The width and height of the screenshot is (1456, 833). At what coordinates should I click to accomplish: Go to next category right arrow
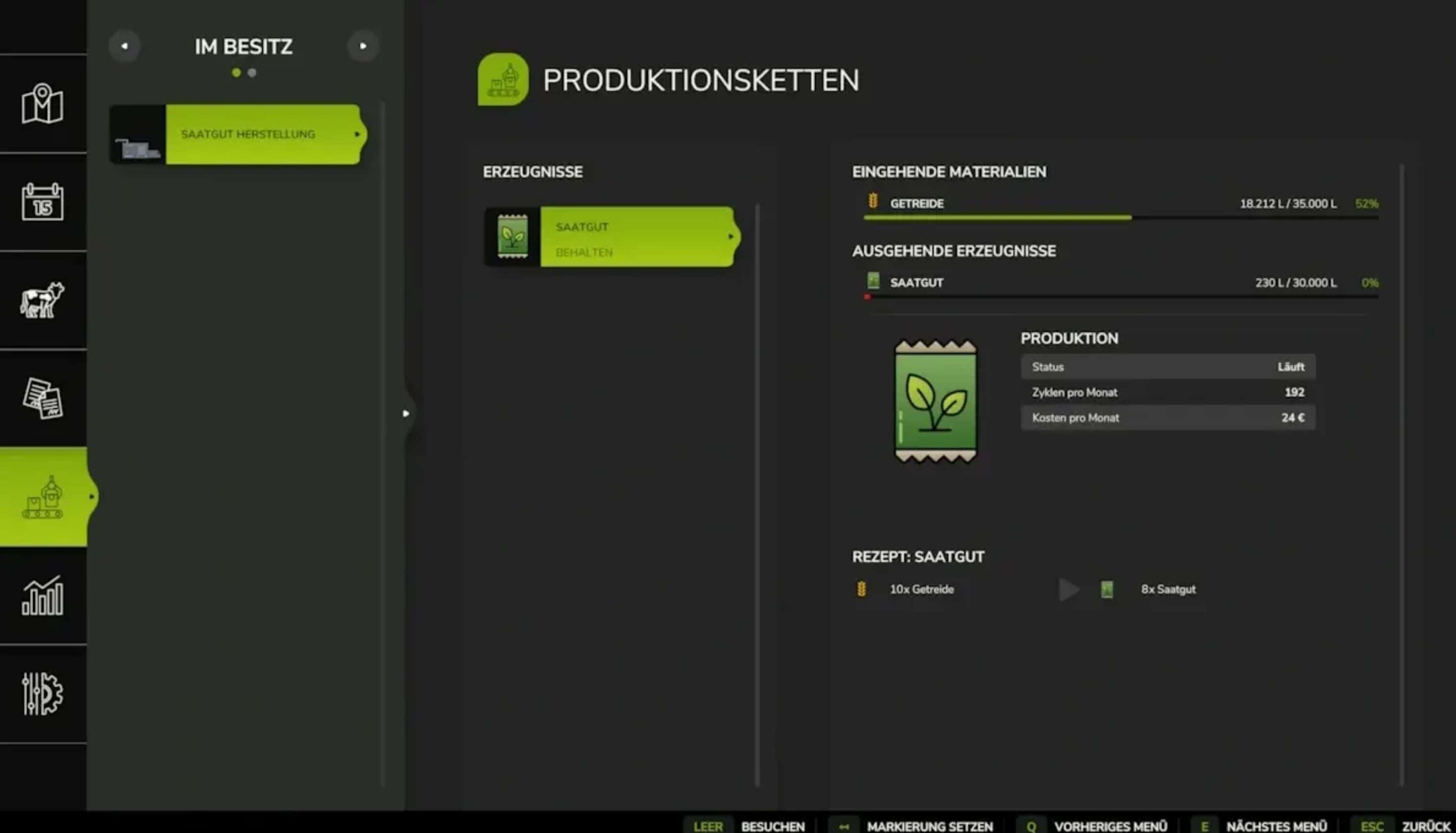pos(363,47)
